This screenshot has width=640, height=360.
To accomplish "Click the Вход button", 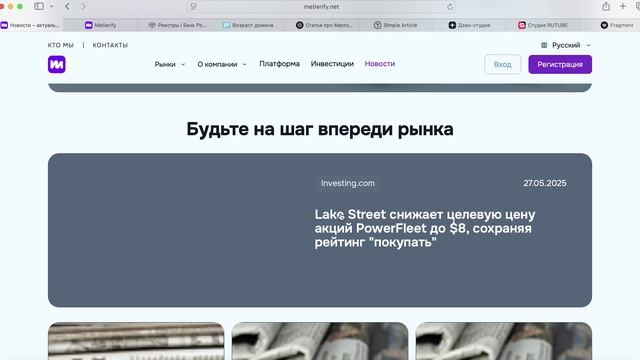I will click(x=502, y=64).
